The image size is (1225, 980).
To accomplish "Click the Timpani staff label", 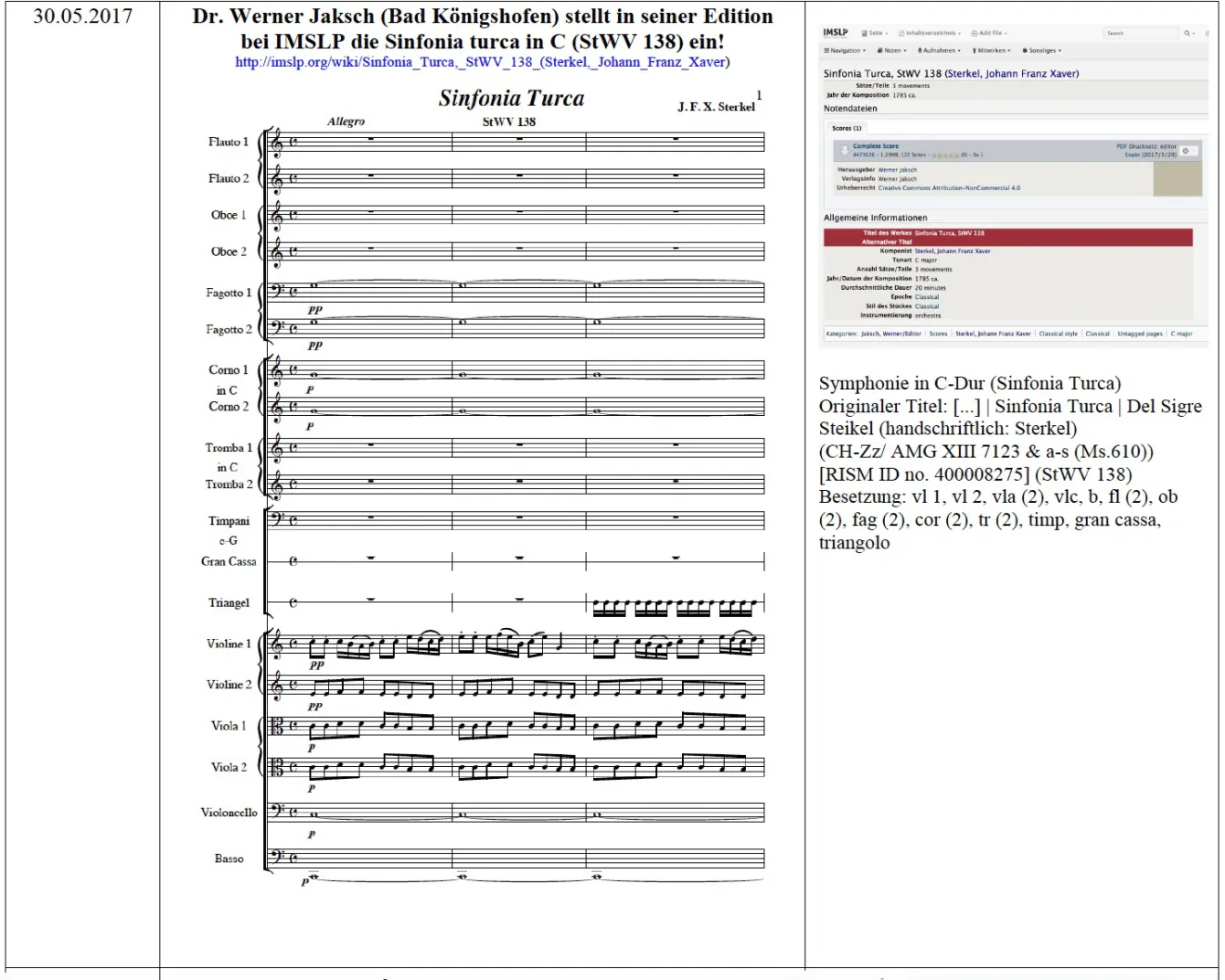I will point(229,521).
